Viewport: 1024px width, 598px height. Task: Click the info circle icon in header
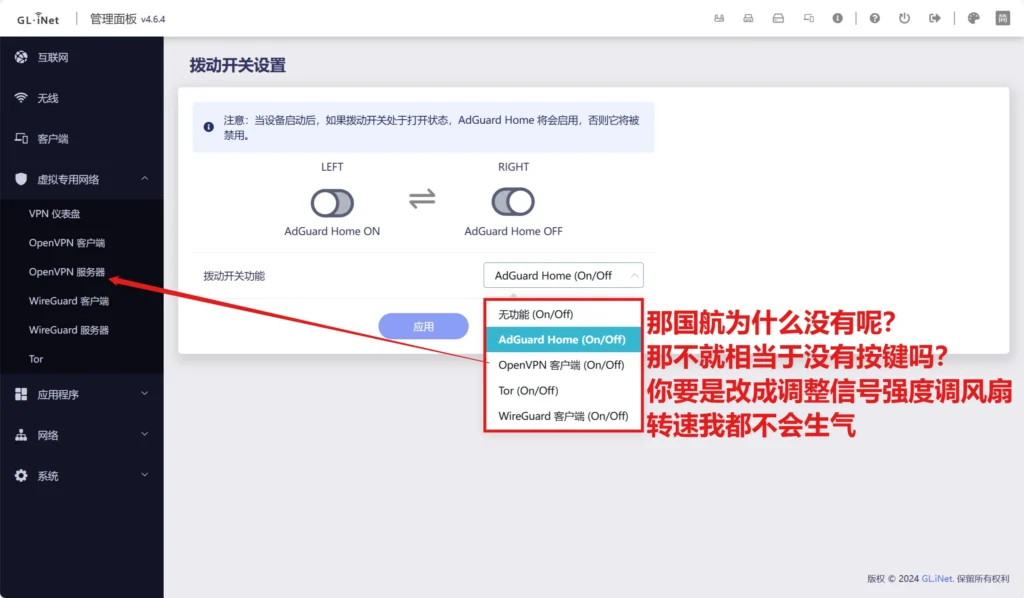837,18
